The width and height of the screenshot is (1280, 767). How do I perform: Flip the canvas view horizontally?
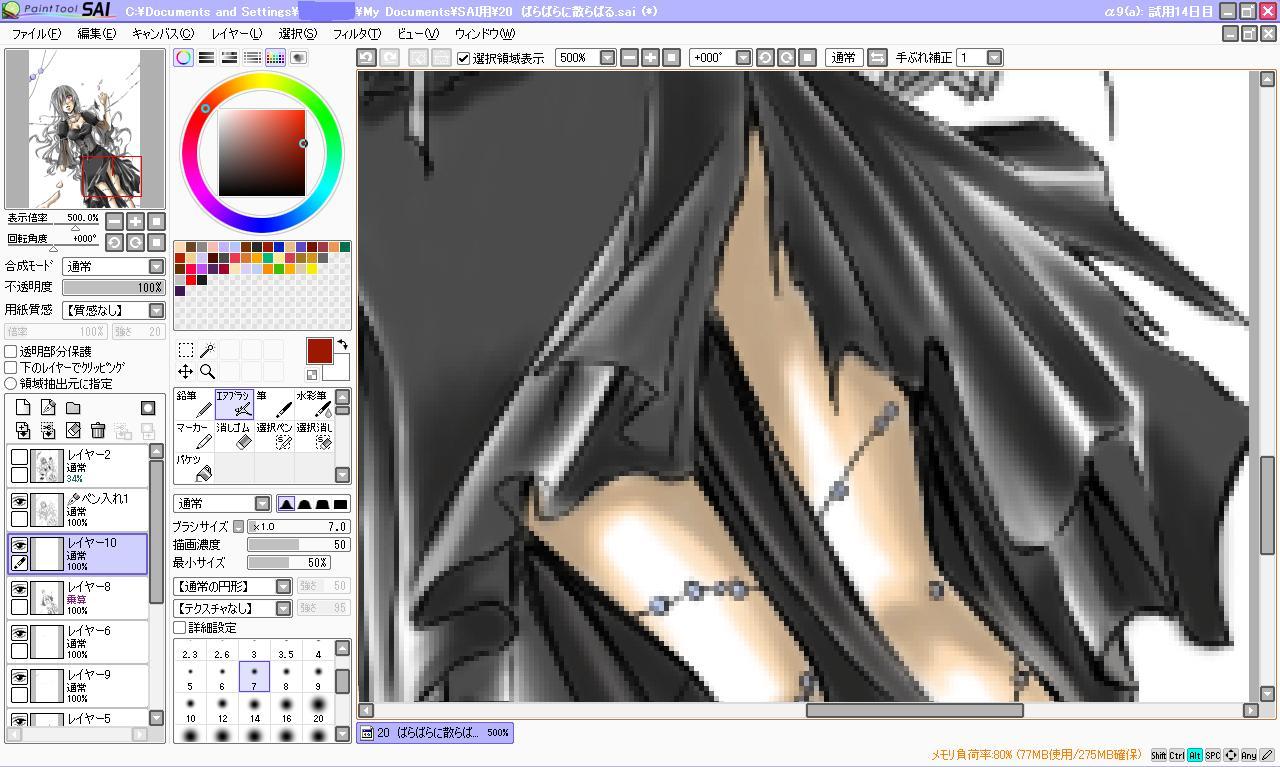pyautogui.click(x=877, y=58)
